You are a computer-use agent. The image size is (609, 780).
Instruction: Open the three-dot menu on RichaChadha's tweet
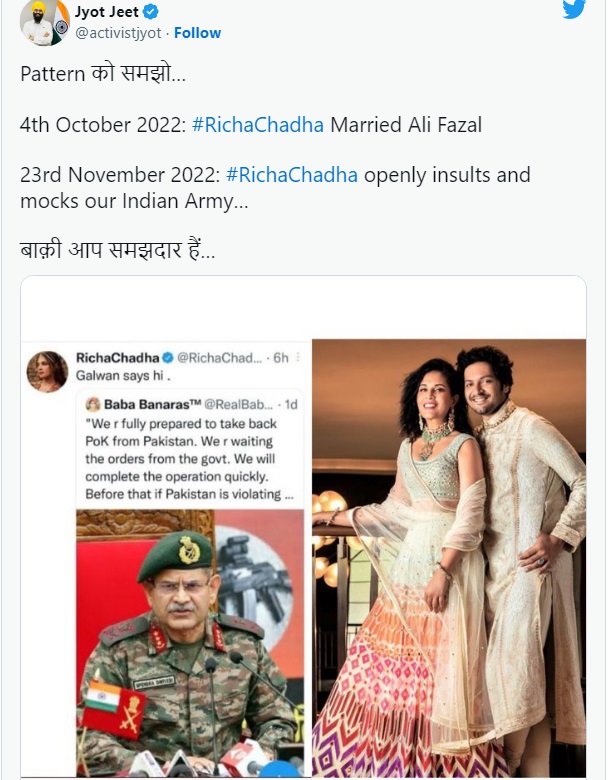[x=298, y=357]
